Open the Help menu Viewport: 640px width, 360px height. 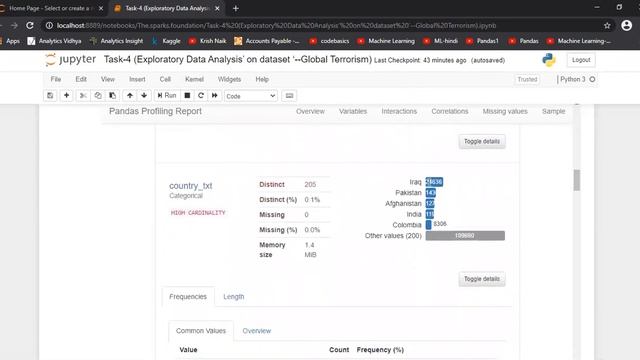pos(262,79)
